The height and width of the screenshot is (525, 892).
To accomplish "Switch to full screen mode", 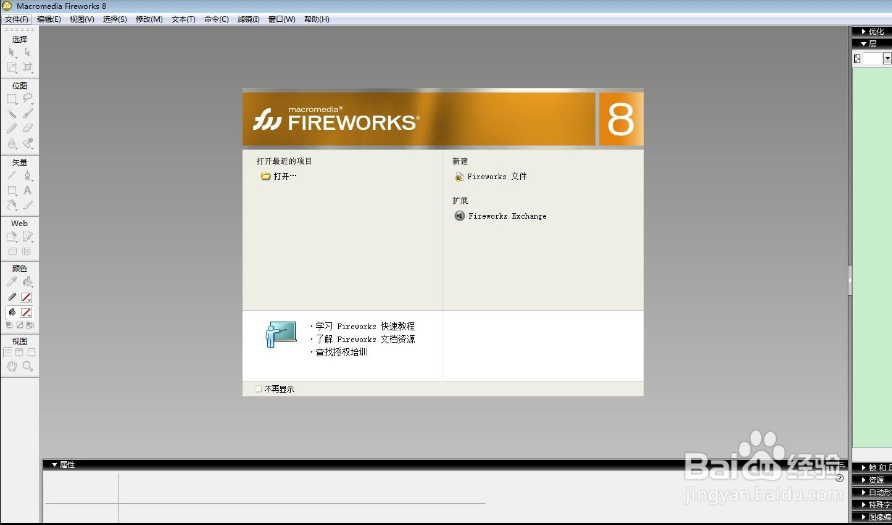I will point(31,353).
